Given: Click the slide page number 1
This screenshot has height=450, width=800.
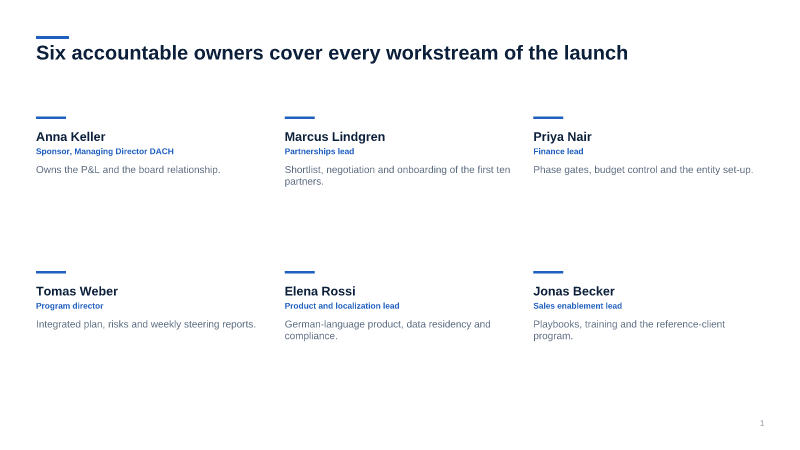Looking at the screenshot, I should pos(762,423).
